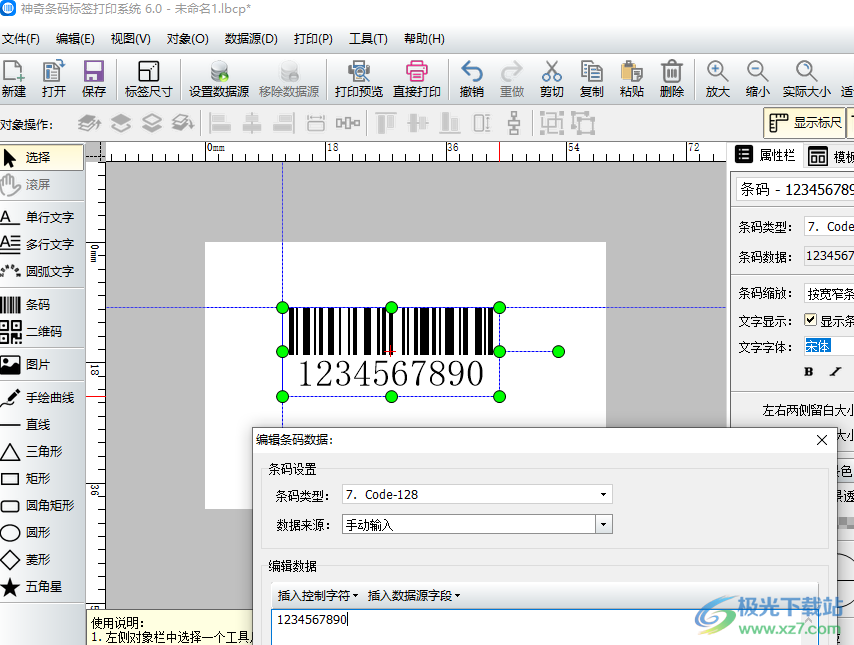Toggle bold B in properties panel
This screenshot has height=645, width=854.
[809, 372]
